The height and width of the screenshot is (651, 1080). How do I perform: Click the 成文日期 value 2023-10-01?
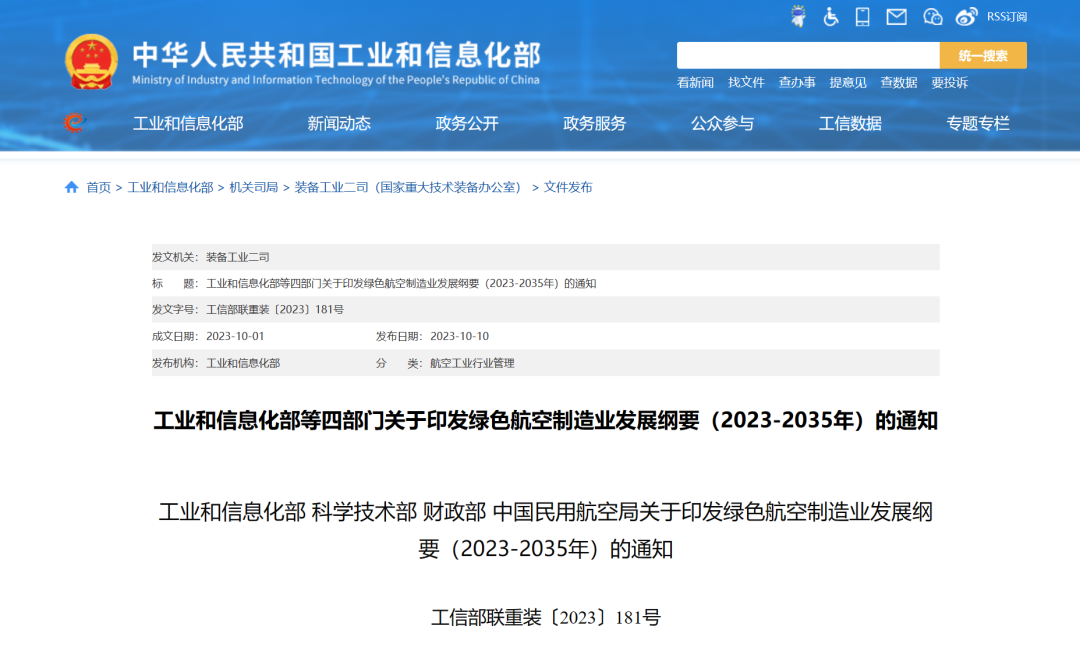tap(235, 336)
